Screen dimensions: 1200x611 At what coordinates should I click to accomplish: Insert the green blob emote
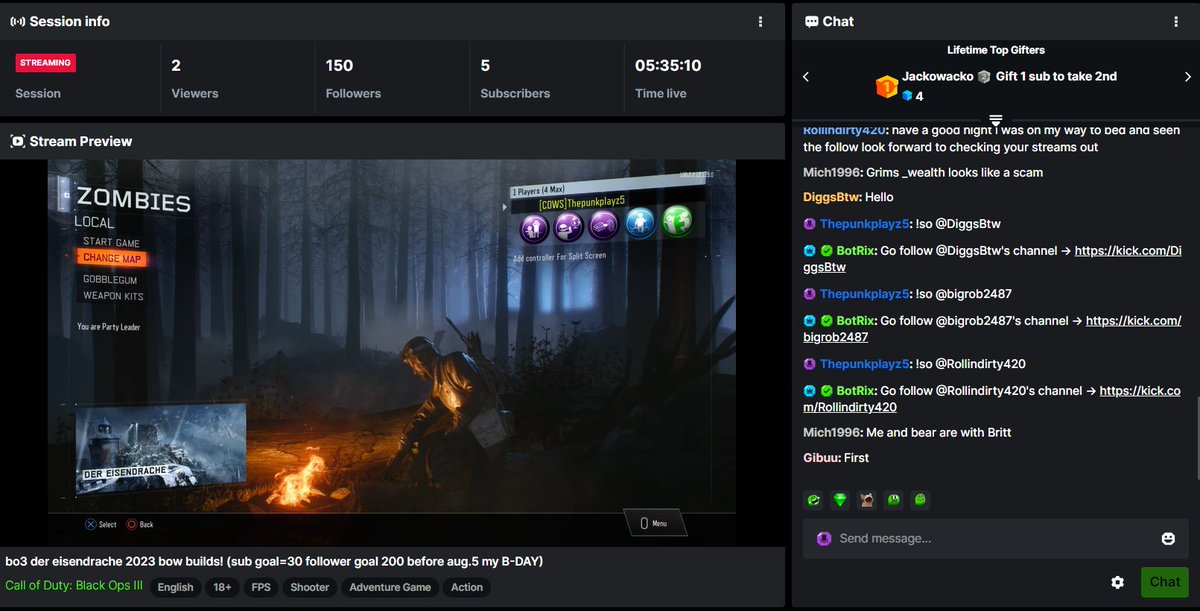[x=919, y=499]
